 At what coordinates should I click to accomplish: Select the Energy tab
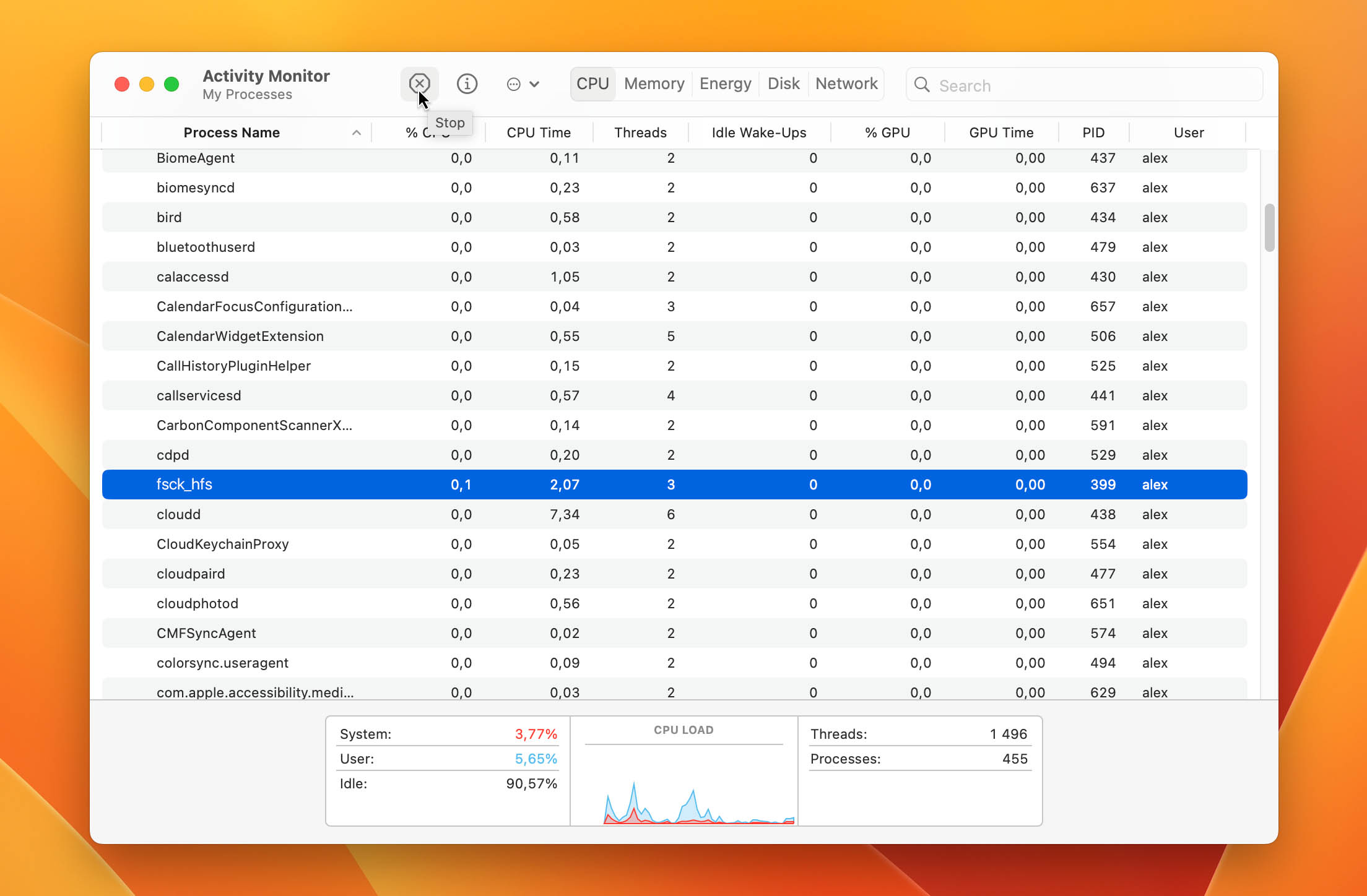tap(724, 83)
